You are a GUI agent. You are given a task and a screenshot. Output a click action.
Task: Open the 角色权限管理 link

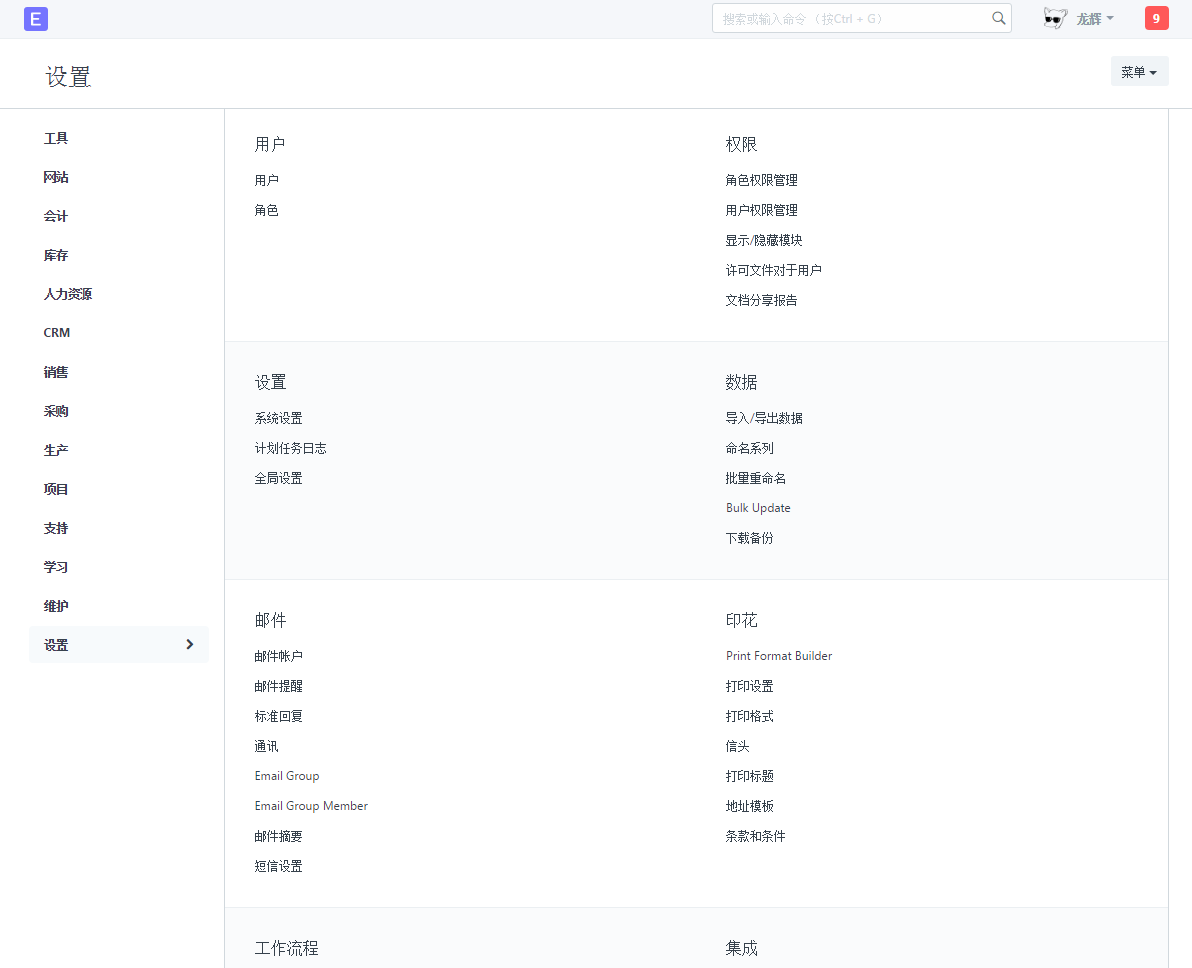761,181
